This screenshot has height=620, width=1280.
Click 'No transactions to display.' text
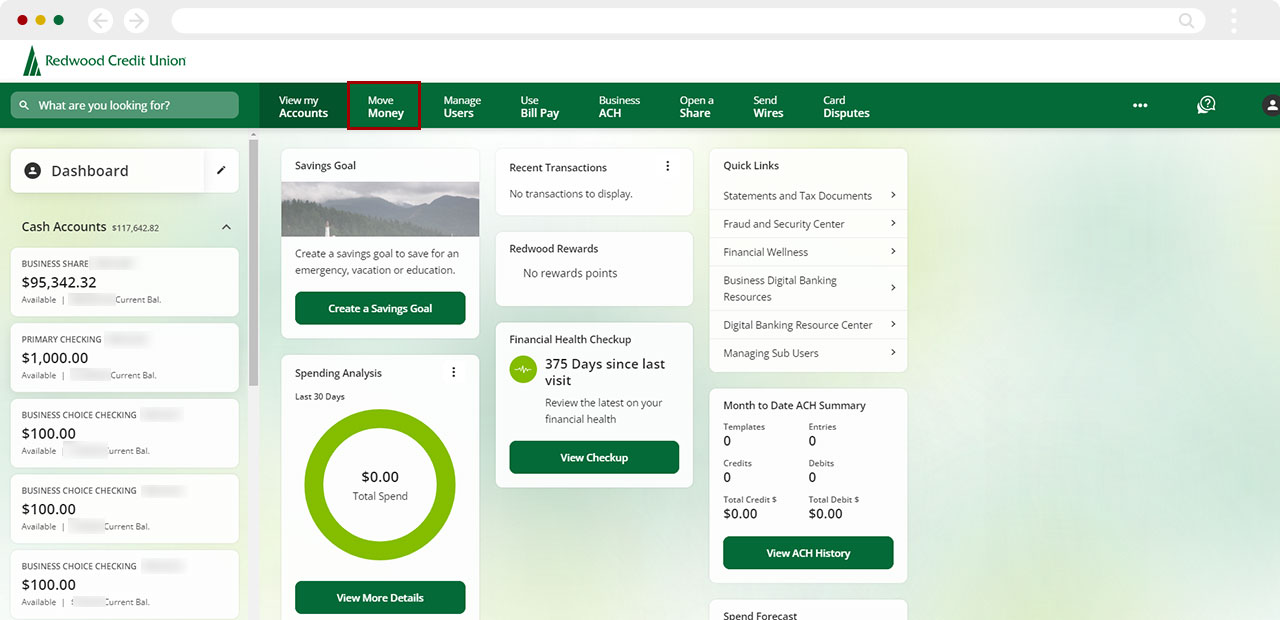coord(571,194)
